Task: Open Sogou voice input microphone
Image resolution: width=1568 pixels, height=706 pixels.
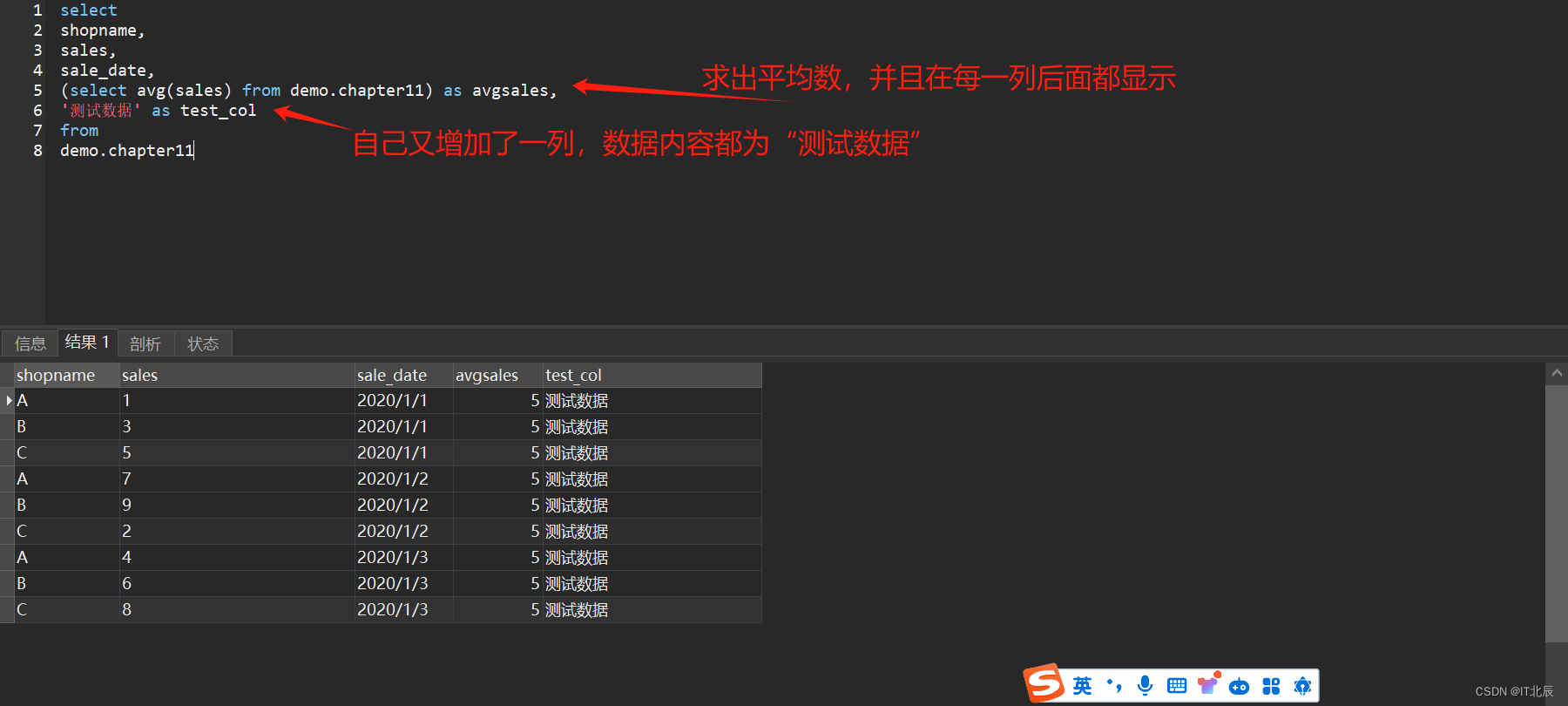Action: pyautogui.click(x=1146, y=686)
